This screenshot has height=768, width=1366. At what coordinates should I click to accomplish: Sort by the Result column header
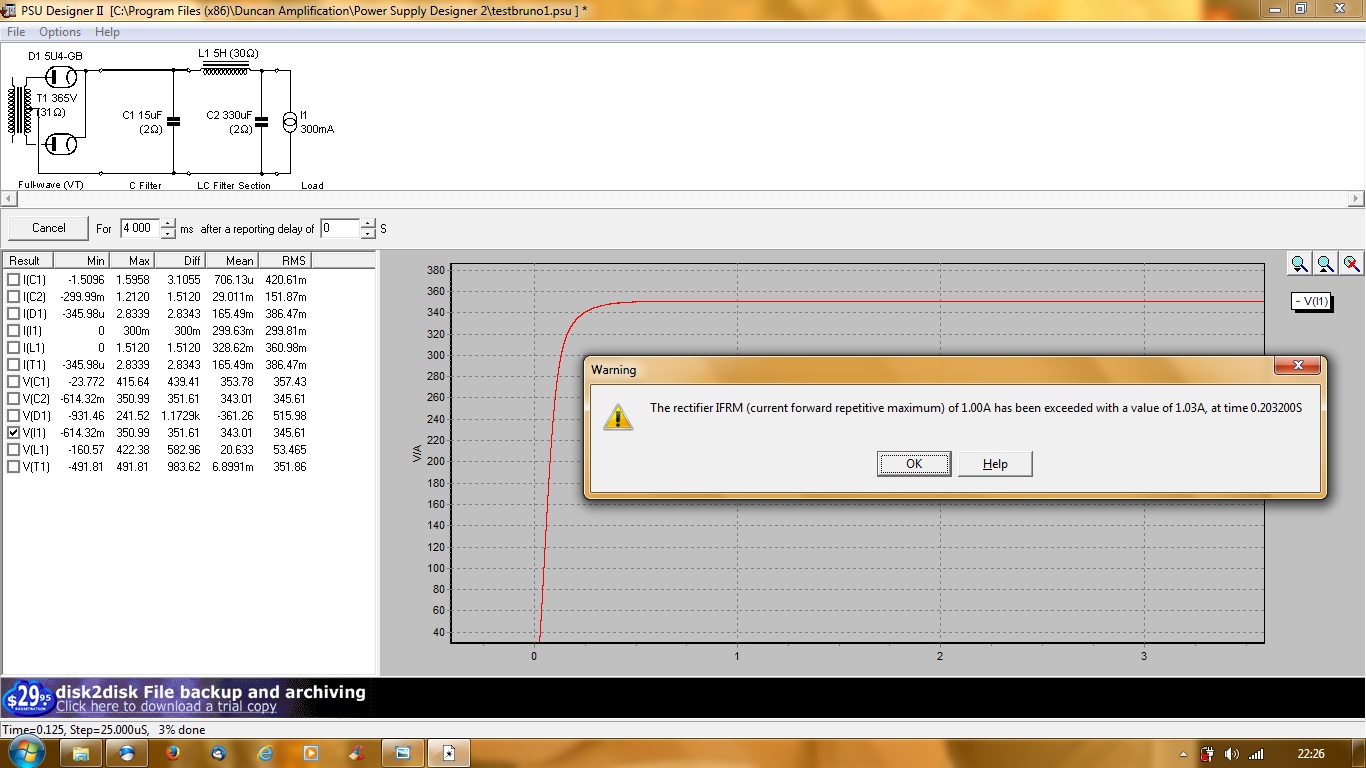click(x=28, y=261)
